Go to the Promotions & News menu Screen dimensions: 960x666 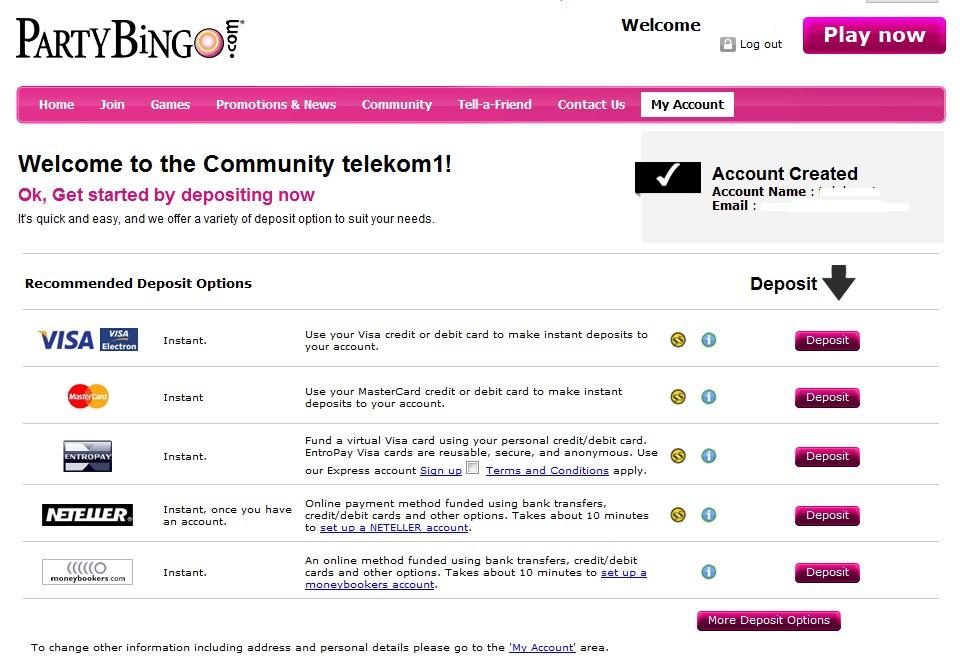coord(276,104)
